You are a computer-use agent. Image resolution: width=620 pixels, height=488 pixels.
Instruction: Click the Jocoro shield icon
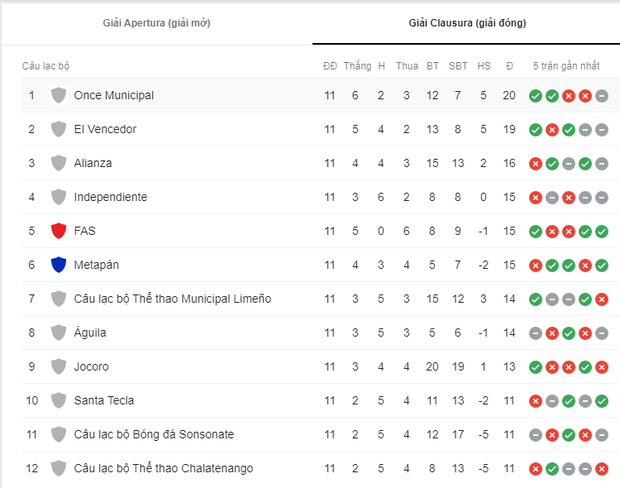(58, 367)
